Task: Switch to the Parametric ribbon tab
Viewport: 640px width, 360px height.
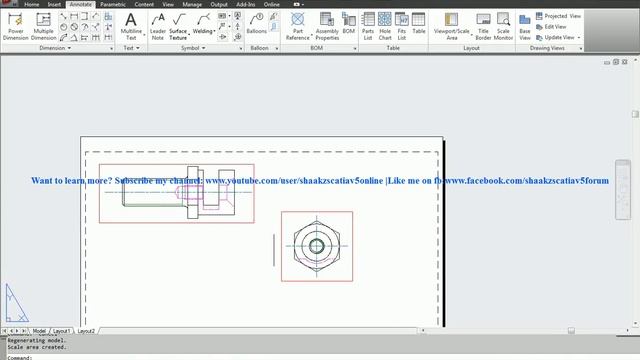Action: pos(113,4)
